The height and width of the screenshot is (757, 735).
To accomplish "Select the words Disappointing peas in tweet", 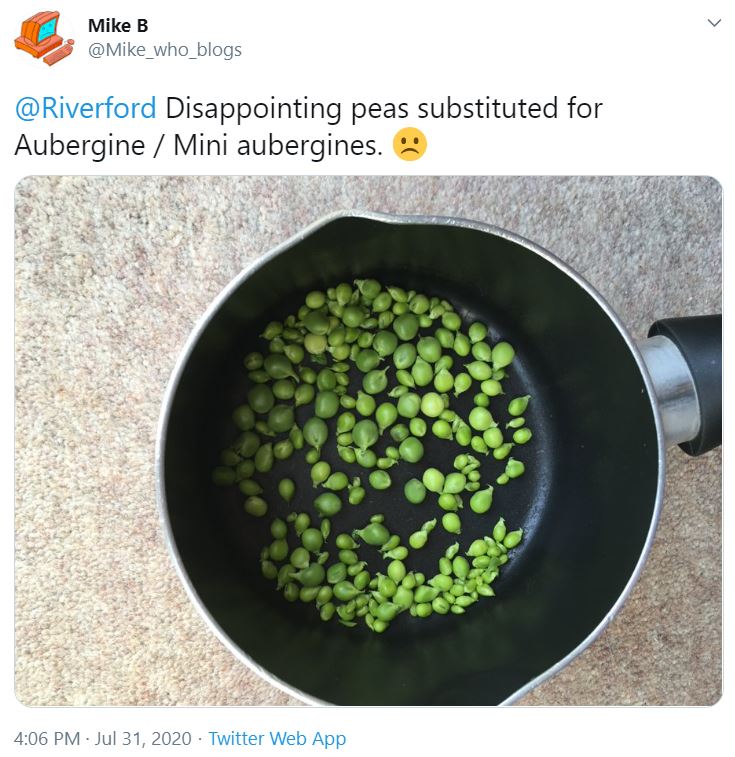I will click(x=287, y=109).
